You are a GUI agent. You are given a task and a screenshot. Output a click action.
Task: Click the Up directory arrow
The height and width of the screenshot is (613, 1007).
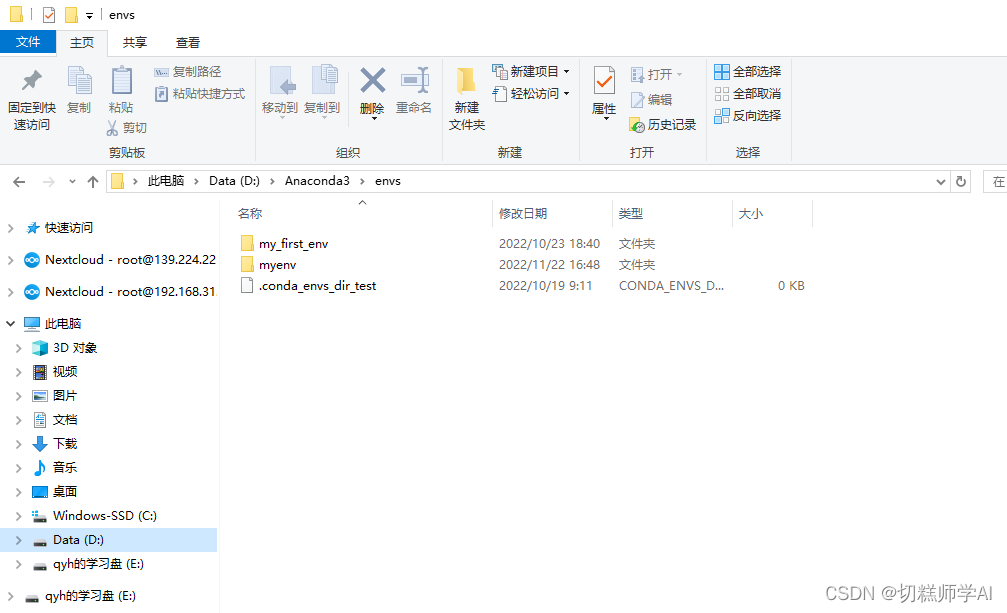pyautogui.click(x=92, y=182)
